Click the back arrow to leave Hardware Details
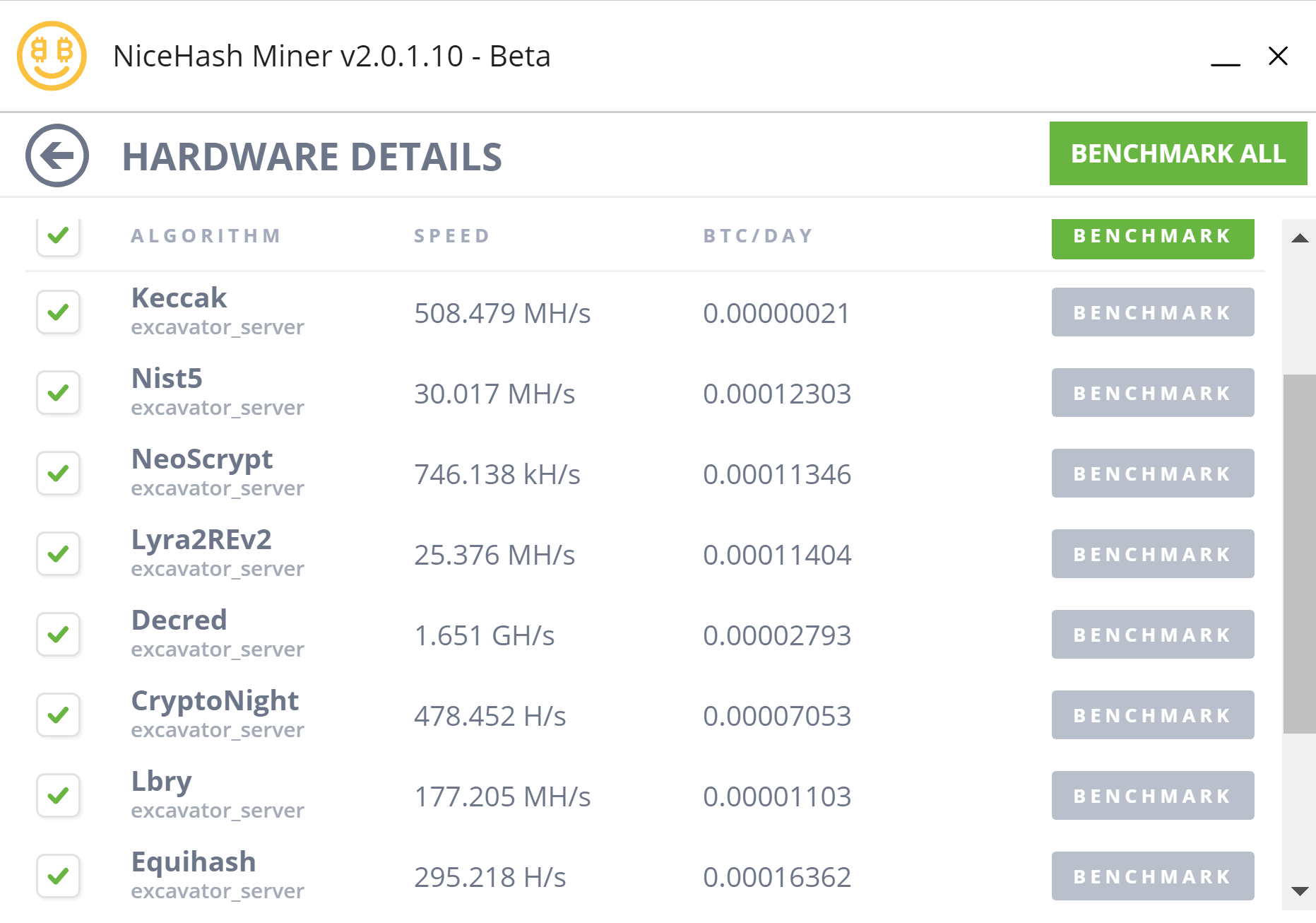The width and height of the screenshot is (1316, 923). pyautogui.click(x=57, y=155)
